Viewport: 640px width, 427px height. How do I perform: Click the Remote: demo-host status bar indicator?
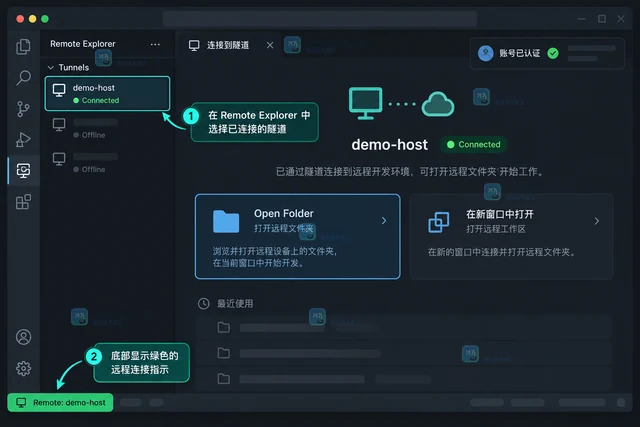click(x=60, y=403)
